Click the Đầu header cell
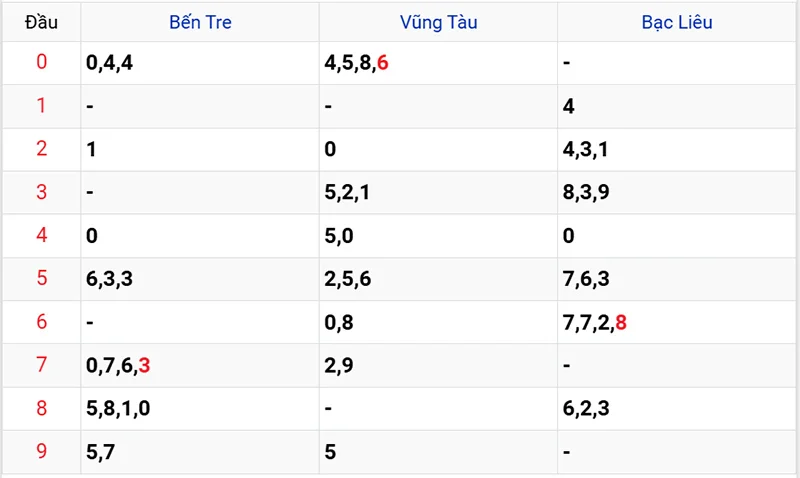Viewport: 800px width, 478px height. coord(41,22)
